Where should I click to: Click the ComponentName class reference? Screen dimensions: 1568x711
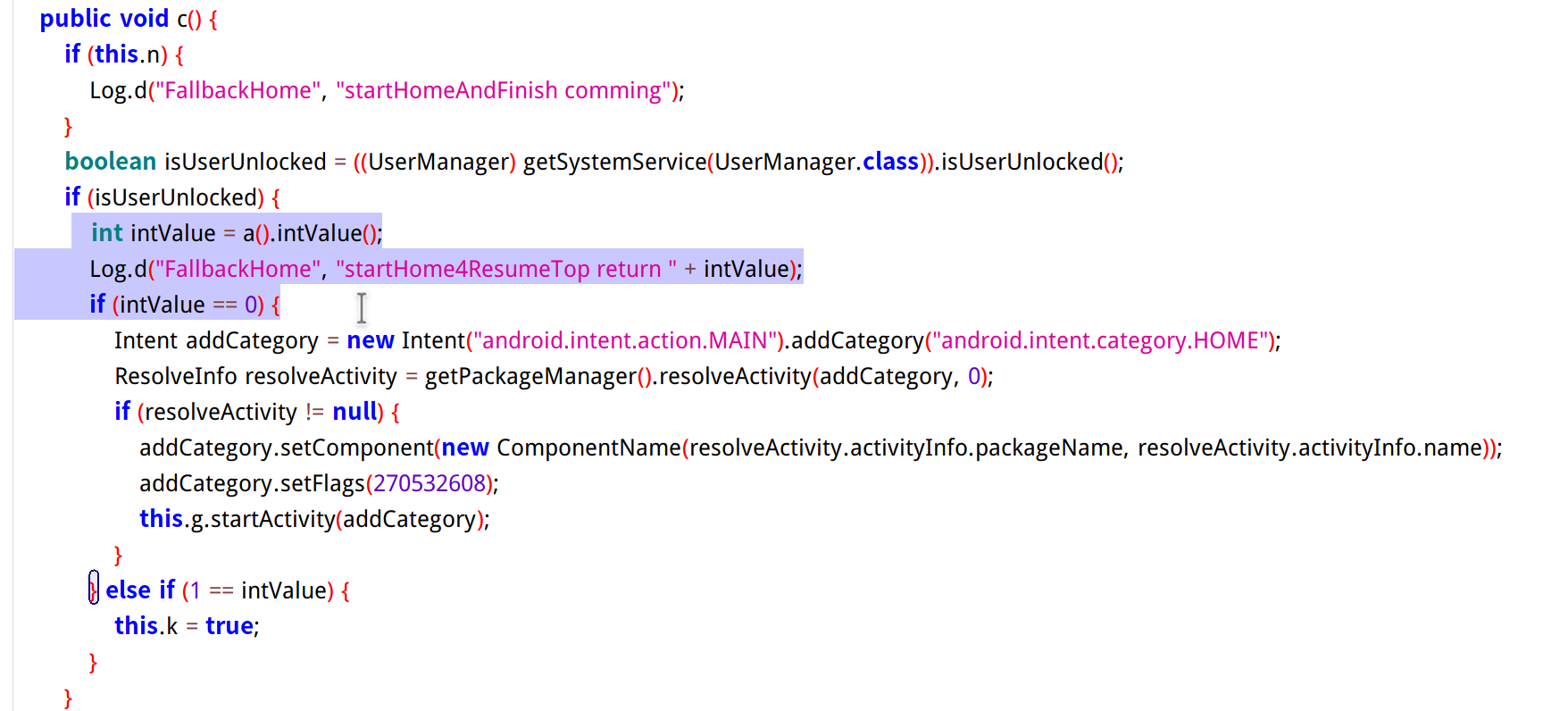click(588, 448)
